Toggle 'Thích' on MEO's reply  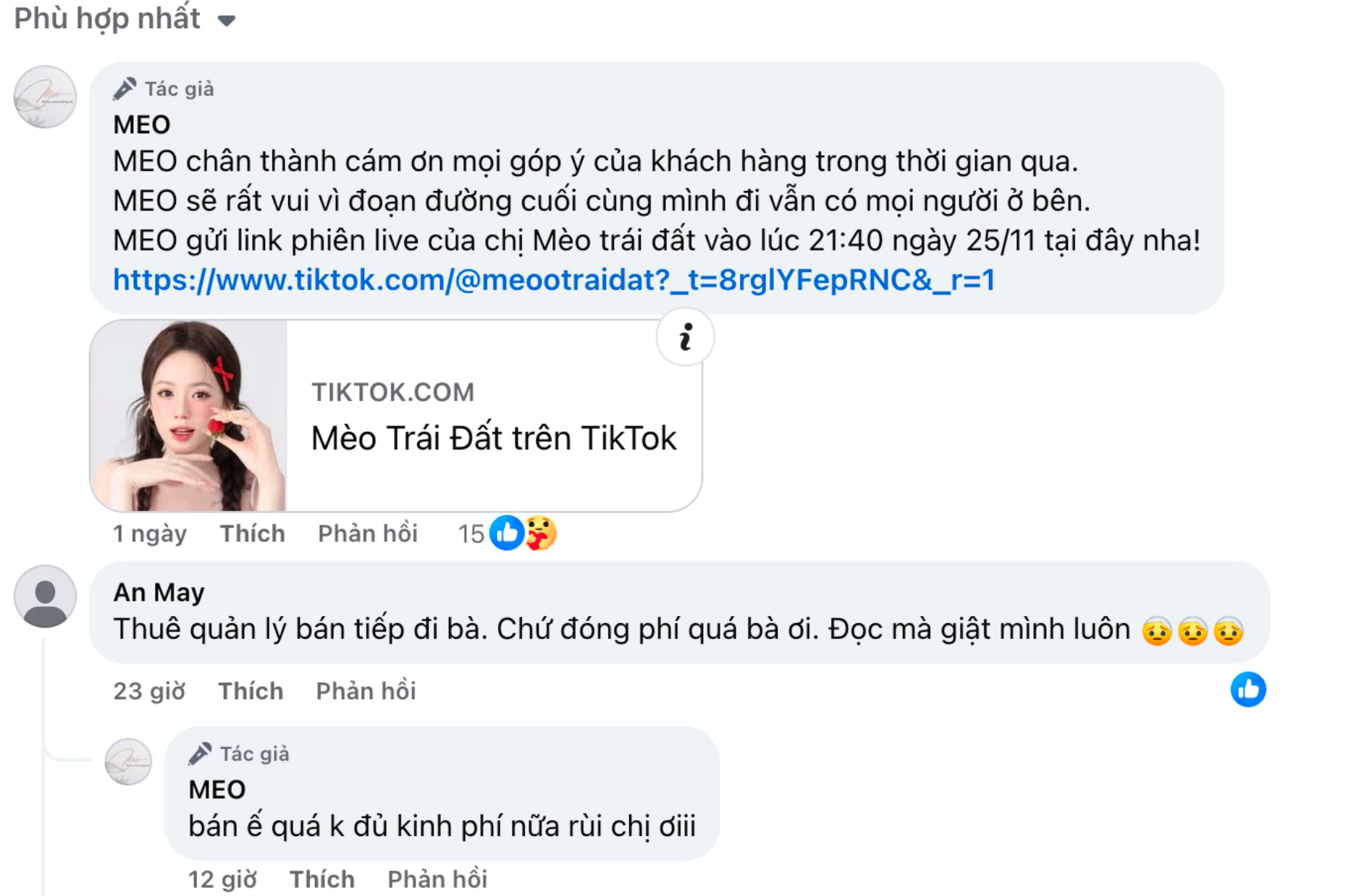[321, 879]
